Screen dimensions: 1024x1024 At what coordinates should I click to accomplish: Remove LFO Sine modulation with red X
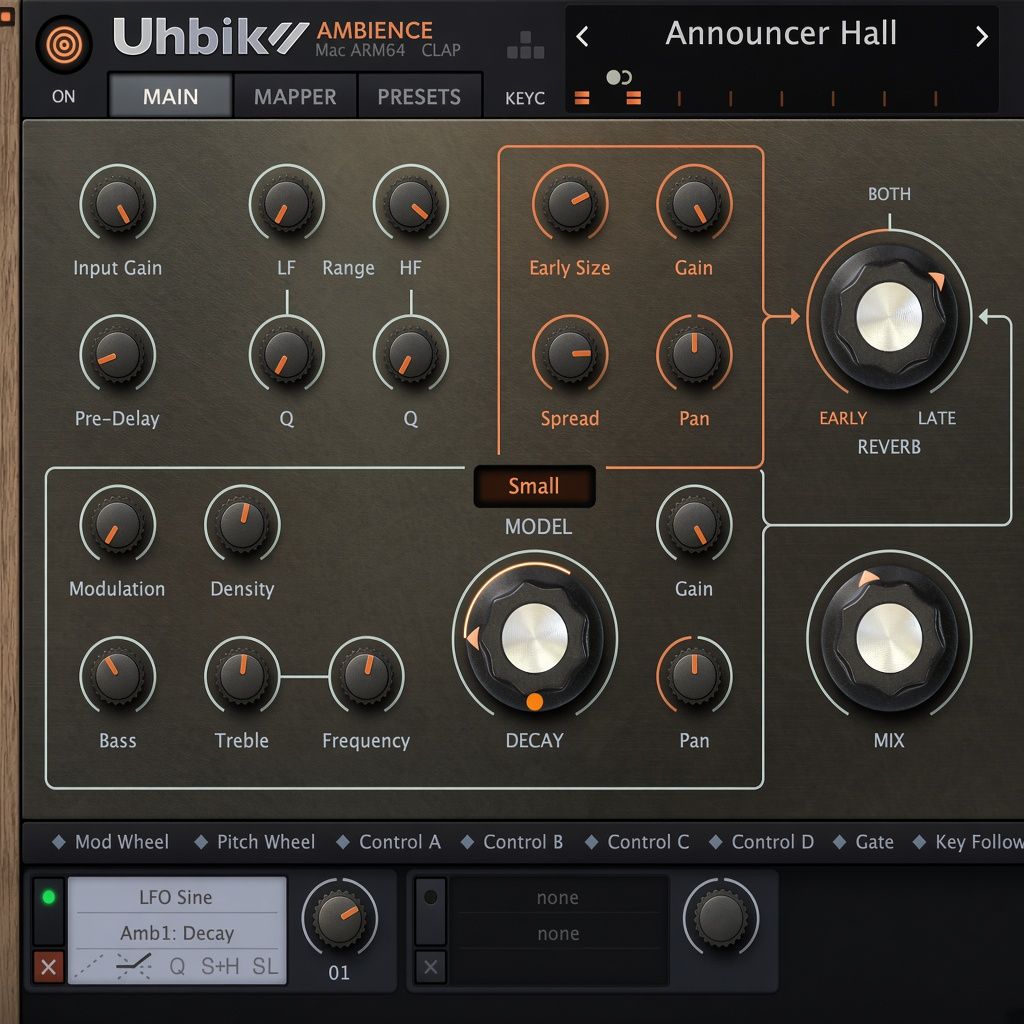tap(48, 967)
